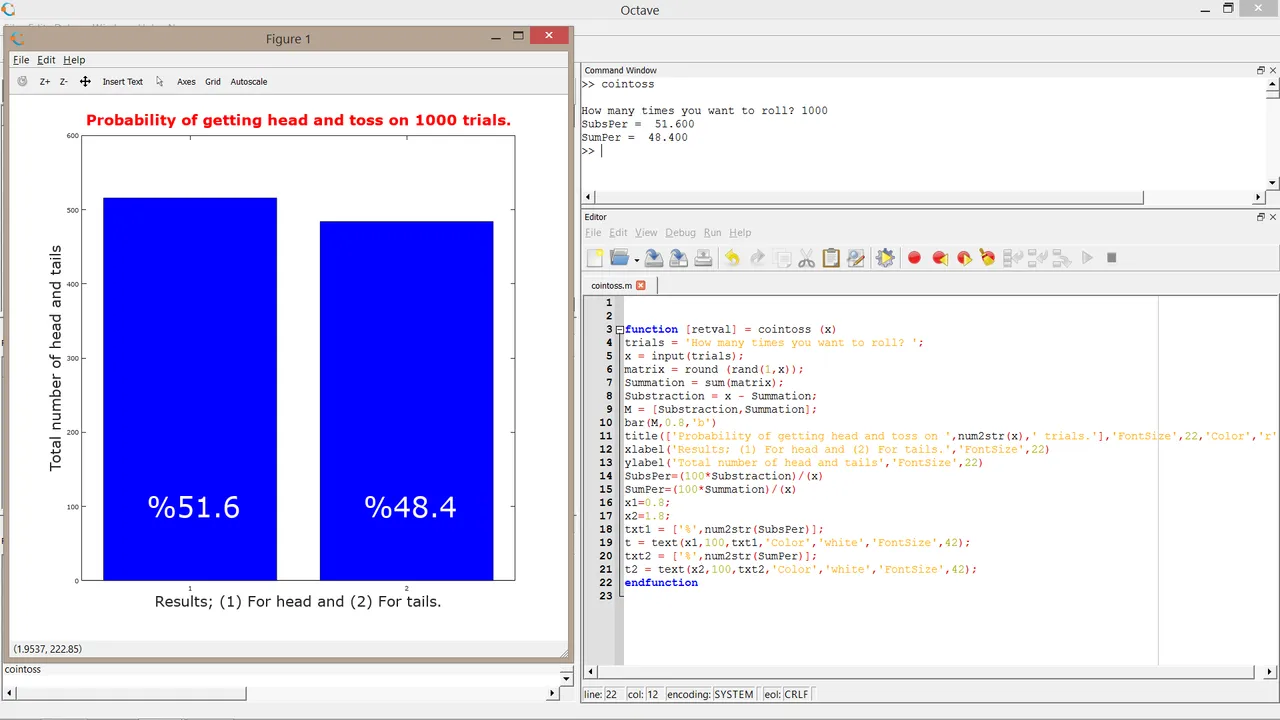Click Autoscale in Figure toolbar
Screen dimensions: 1280x720
click(x=249, y=82)
